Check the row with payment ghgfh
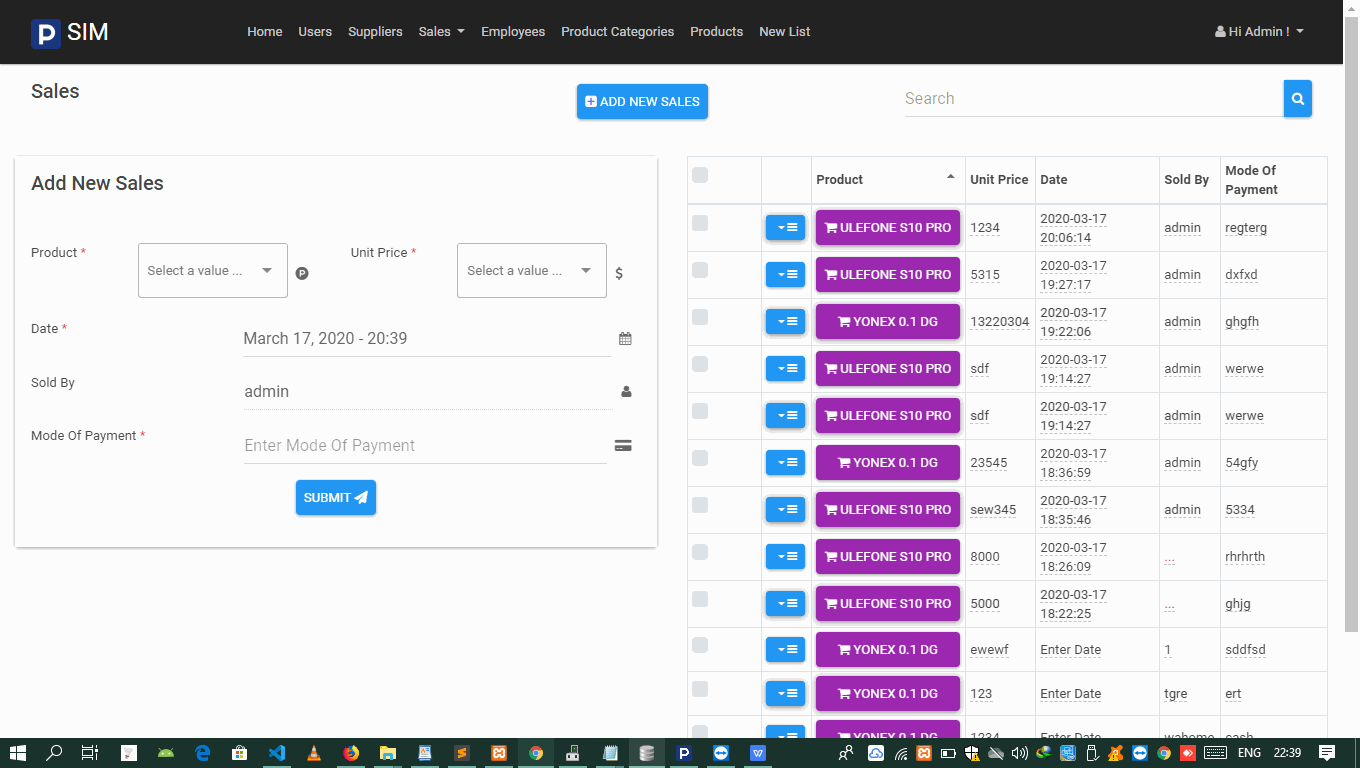Viewport: 1360px width, 768px height. [700, 317]
